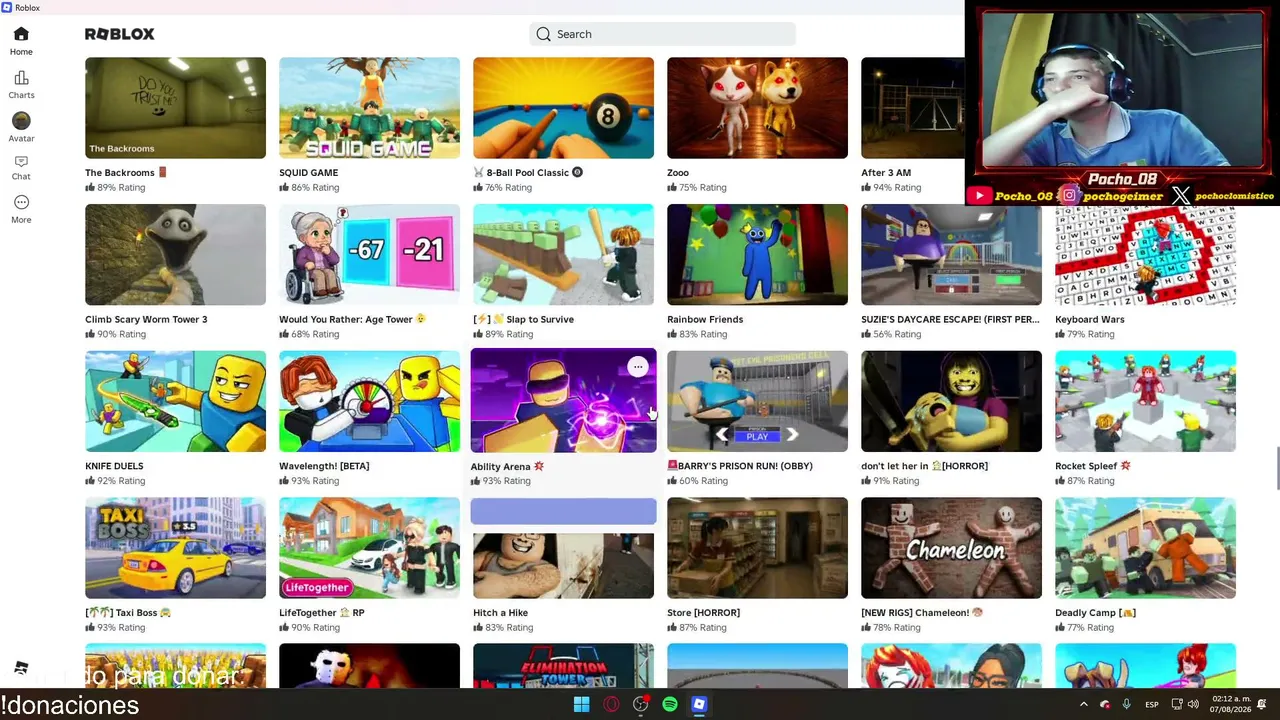The height and width of the screenshot is (720, 1280).
Task: Open the notifications bell icon
Action: 1263,705
